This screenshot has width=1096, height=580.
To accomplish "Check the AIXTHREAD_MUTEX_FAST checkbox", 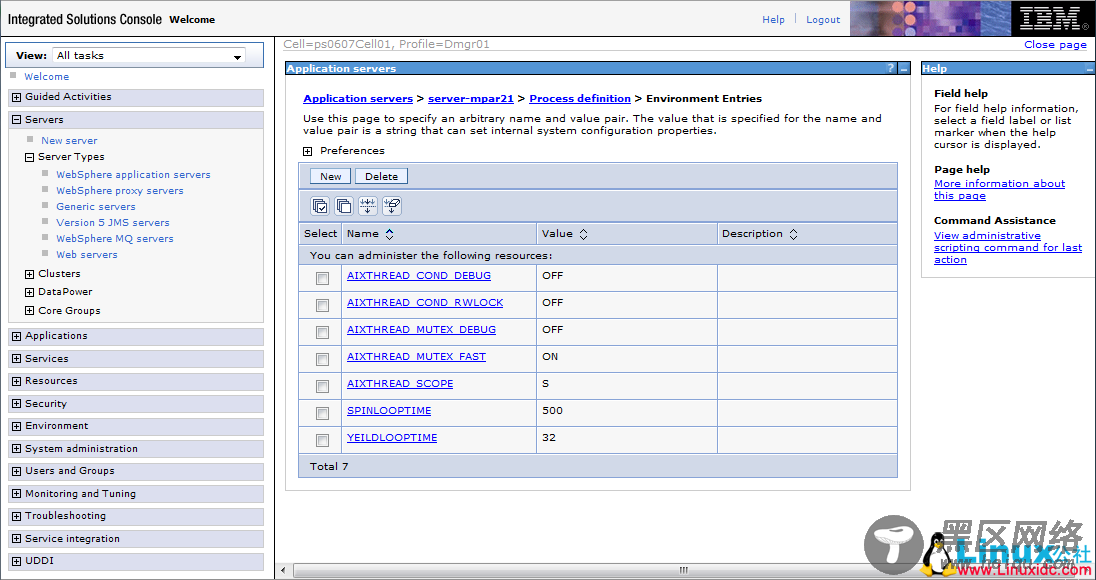I will [322, 359].
